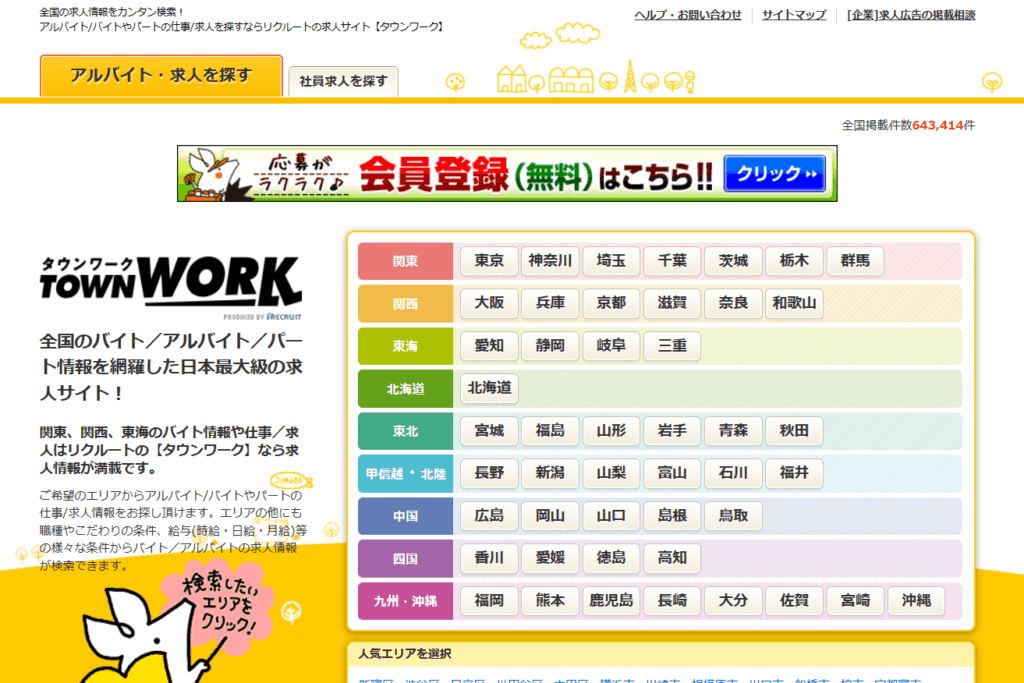Choose 愛知 in the 東海 row
The image size is (1024, 683).
[x=489, y=346]
